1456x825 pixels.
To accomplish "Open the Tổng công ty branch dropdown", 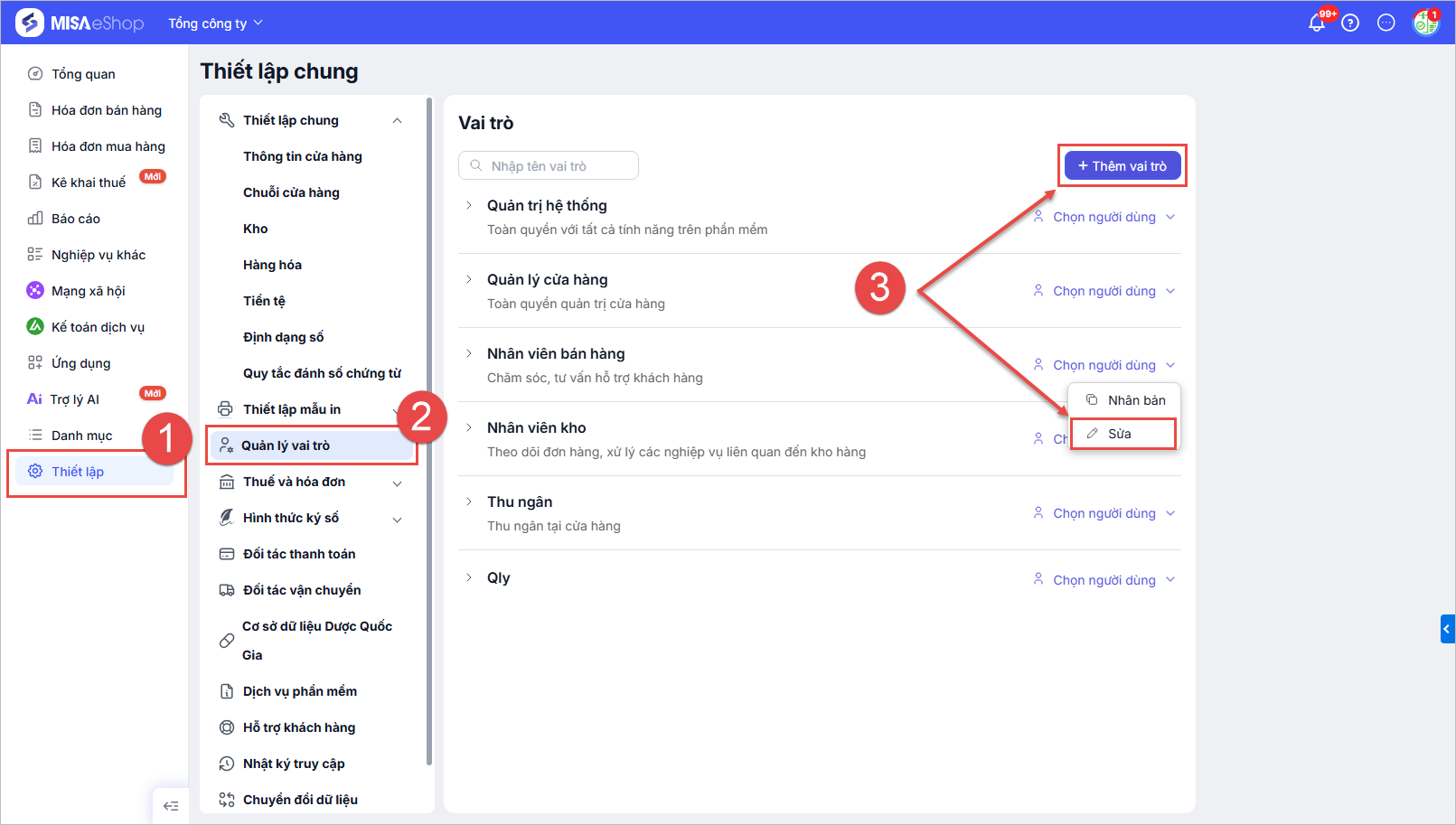I will pos(215,23).
